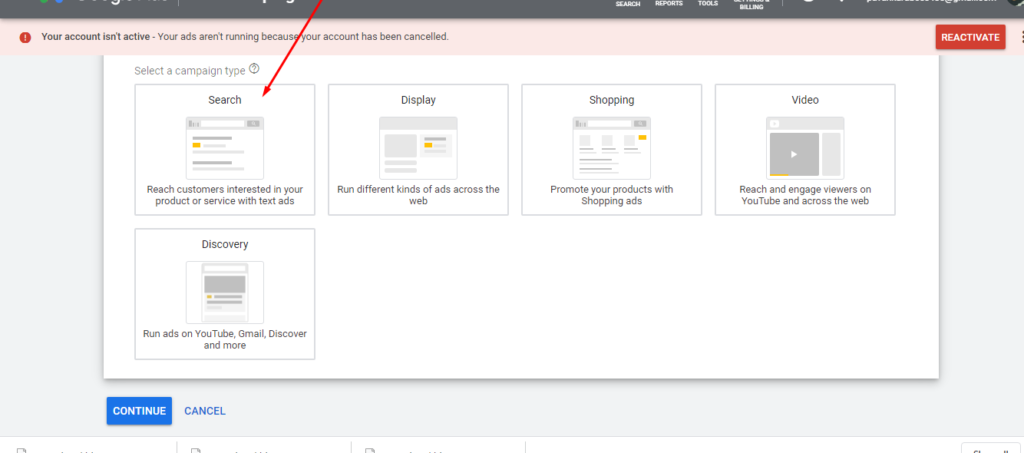Click the REACTIVATE button
This screenshot has width=1024, height=453.
tap(970, 37)
